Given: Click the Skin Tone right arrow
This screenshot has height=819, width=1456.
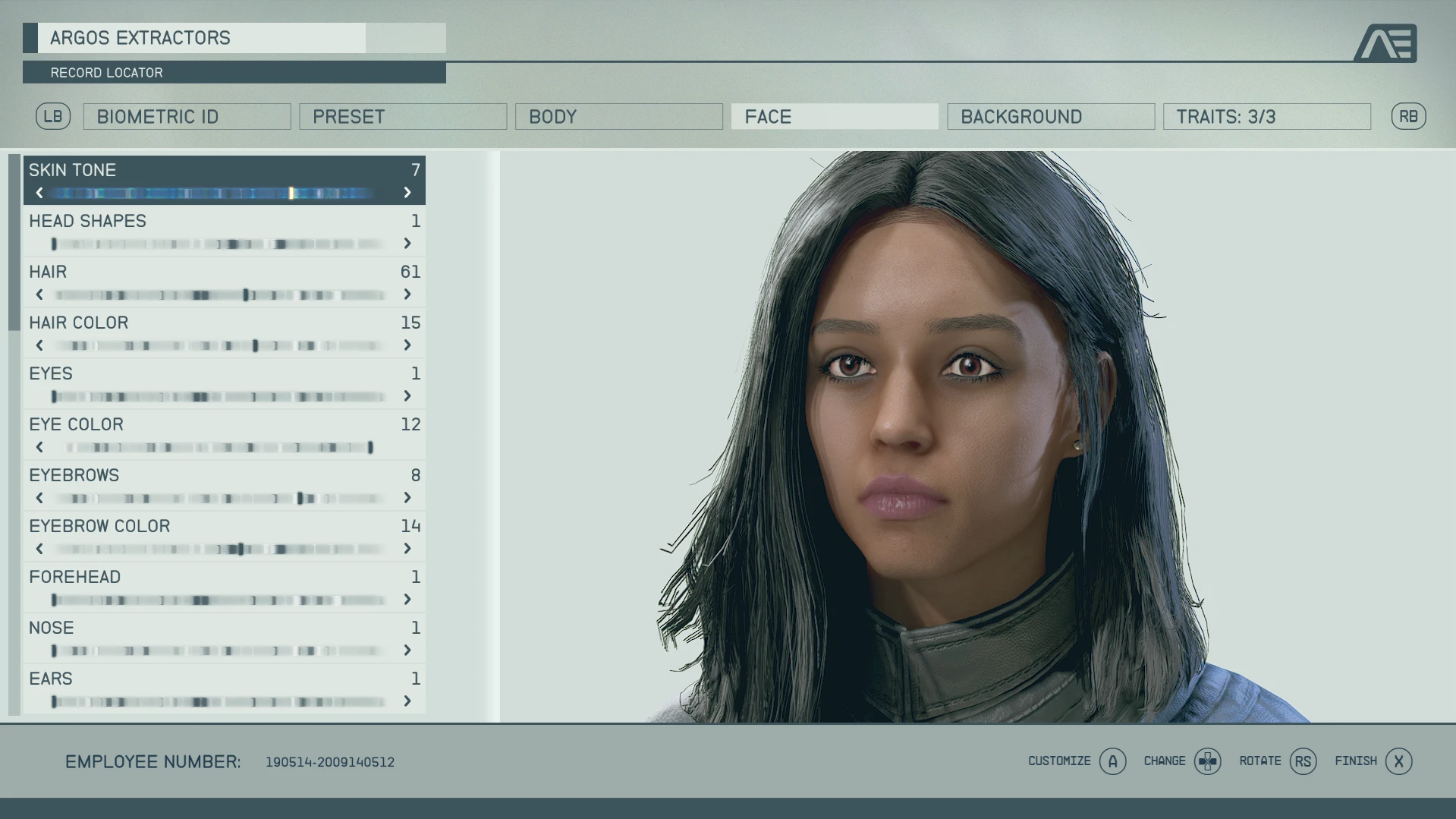Looking at the screenshot, I should tap(407, 193).
